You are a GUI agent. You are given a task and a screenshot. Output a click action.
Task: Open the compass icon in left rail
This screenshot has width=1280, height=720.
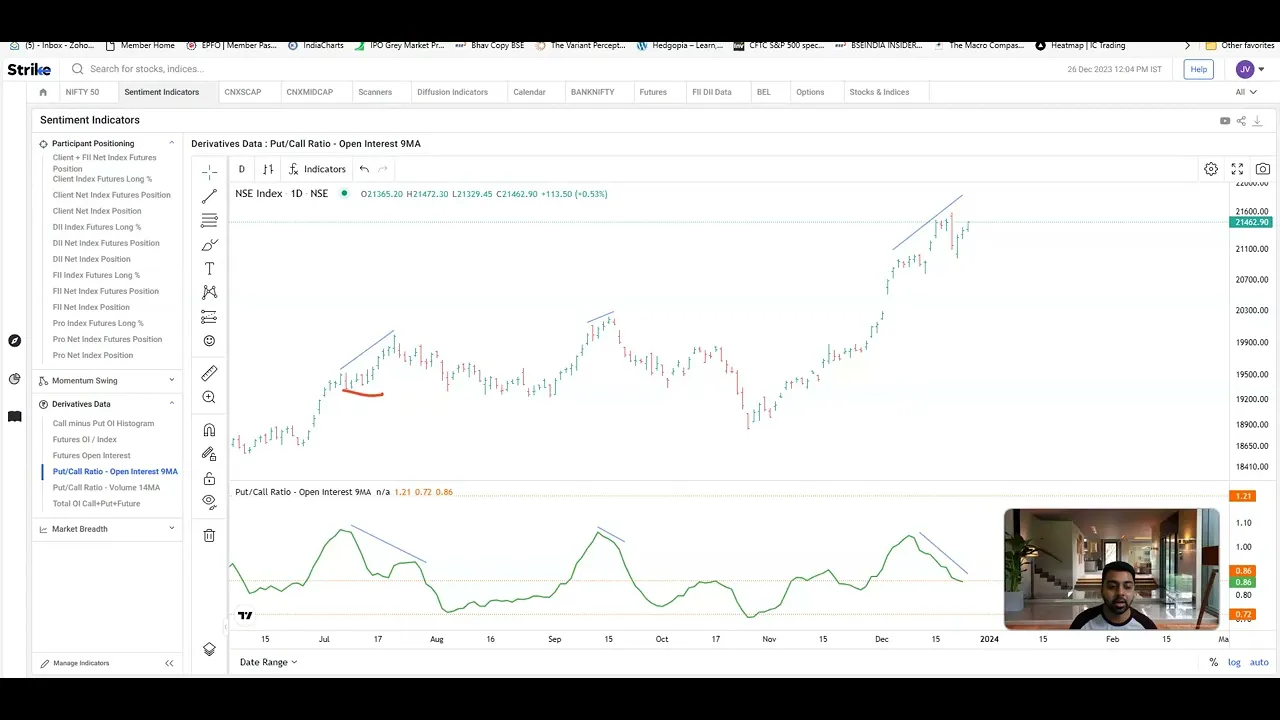click(x=14, y=341)
